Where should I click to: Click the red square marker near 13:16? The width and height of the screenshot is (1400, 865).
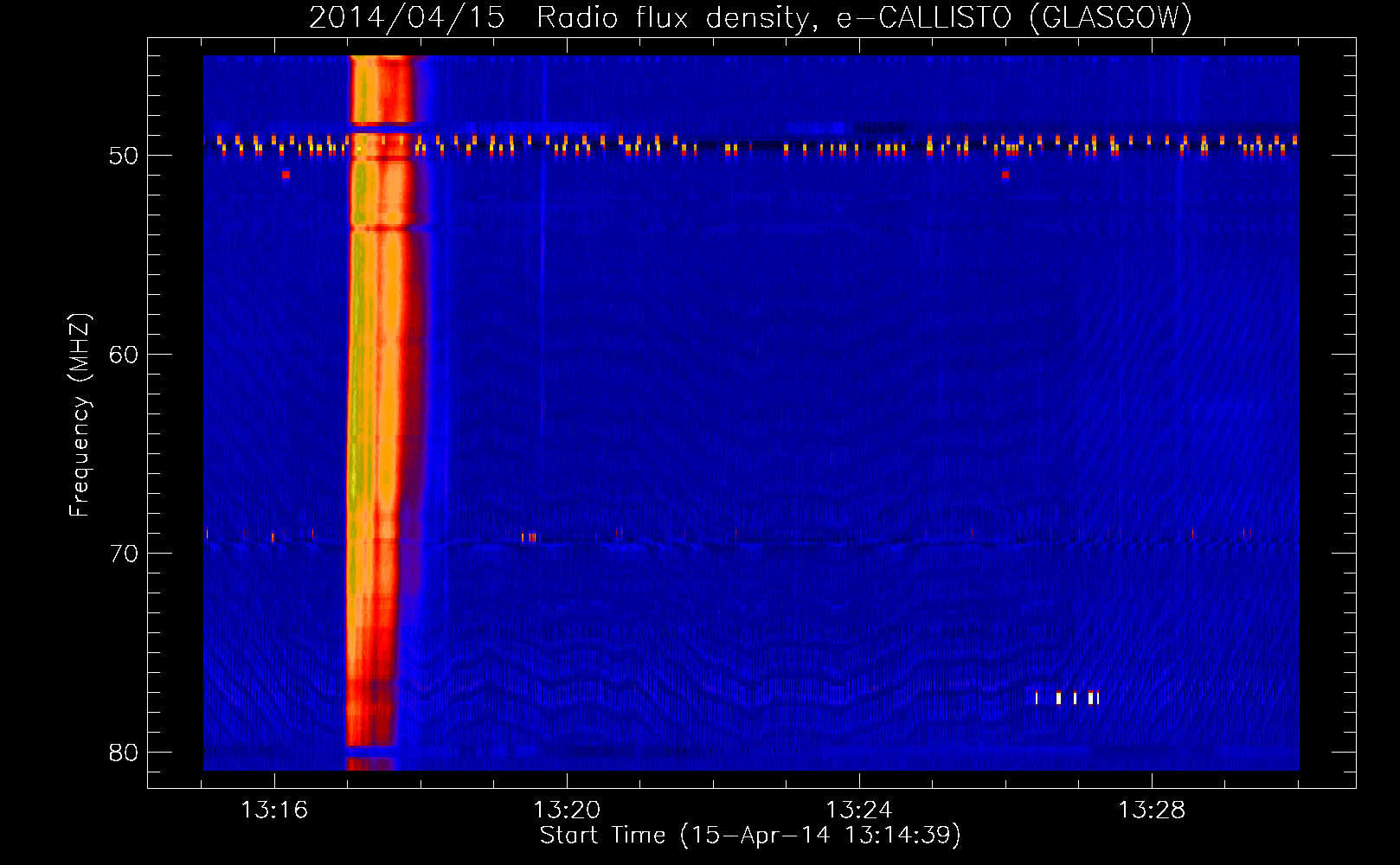point(286,175)
